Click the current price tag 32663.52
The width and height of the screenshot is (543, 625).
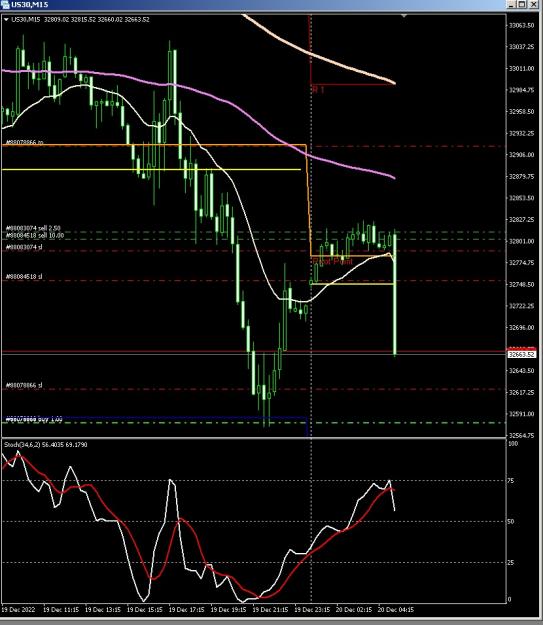click(x=521, y=354)
